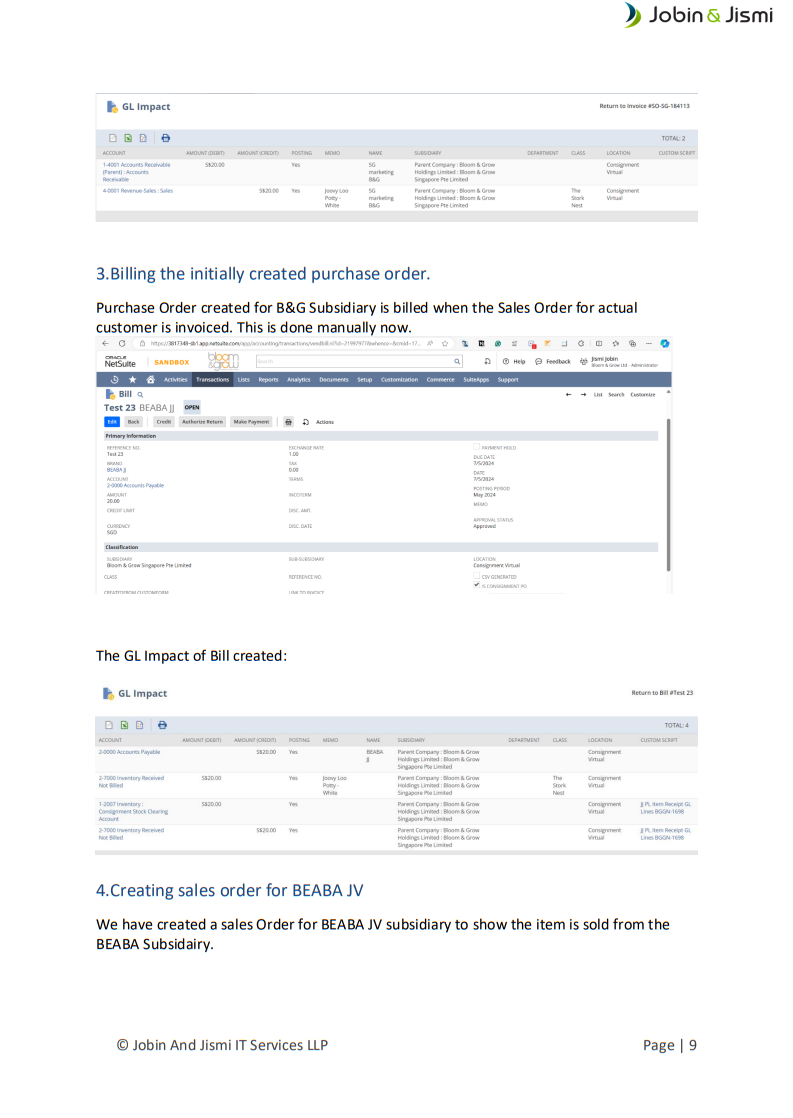
Task: Open the Documents menu
Action: click(x=334, y=380)
